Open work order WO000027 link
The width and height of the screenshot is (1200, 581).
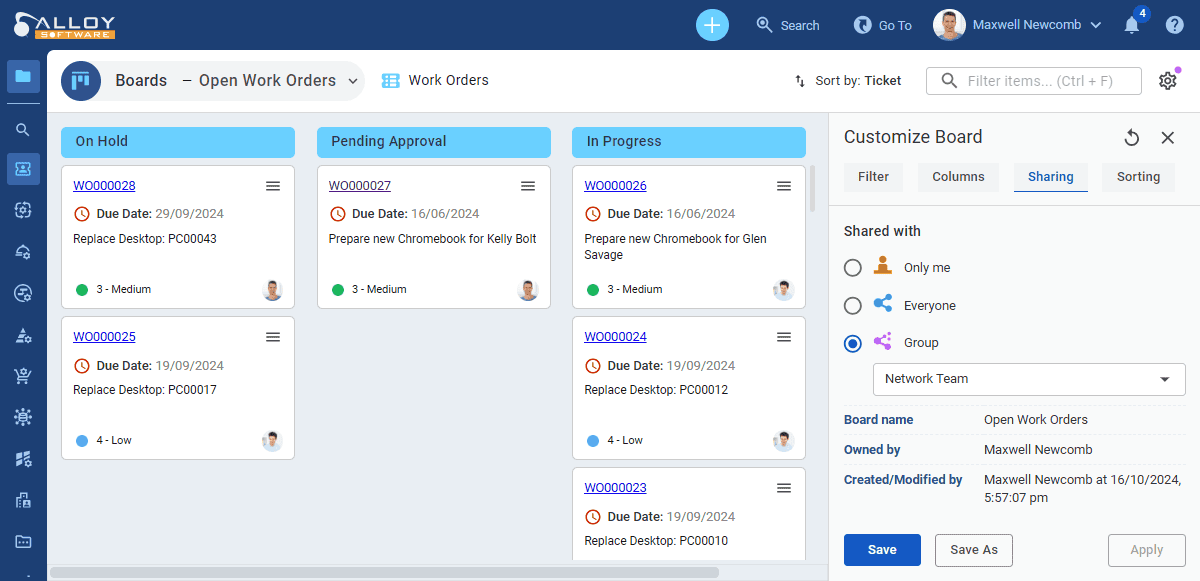point(360,186)
